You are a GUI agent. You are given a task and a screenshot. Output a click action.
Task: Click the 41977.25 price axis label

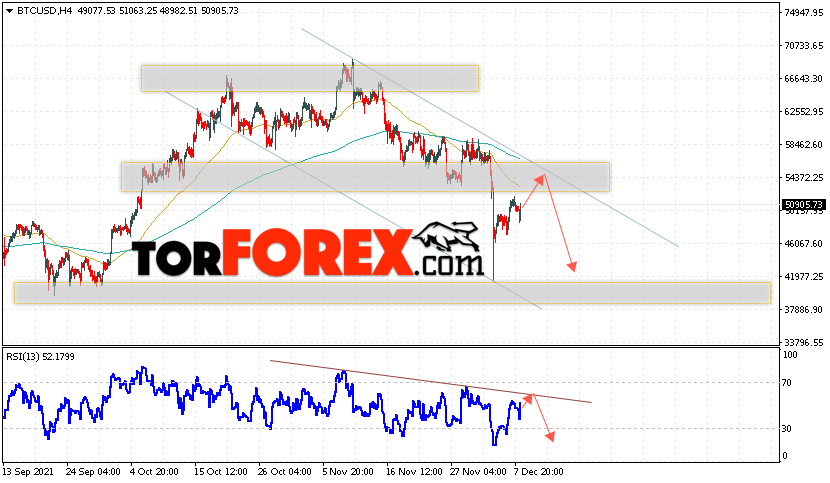(x=804, y=276)
